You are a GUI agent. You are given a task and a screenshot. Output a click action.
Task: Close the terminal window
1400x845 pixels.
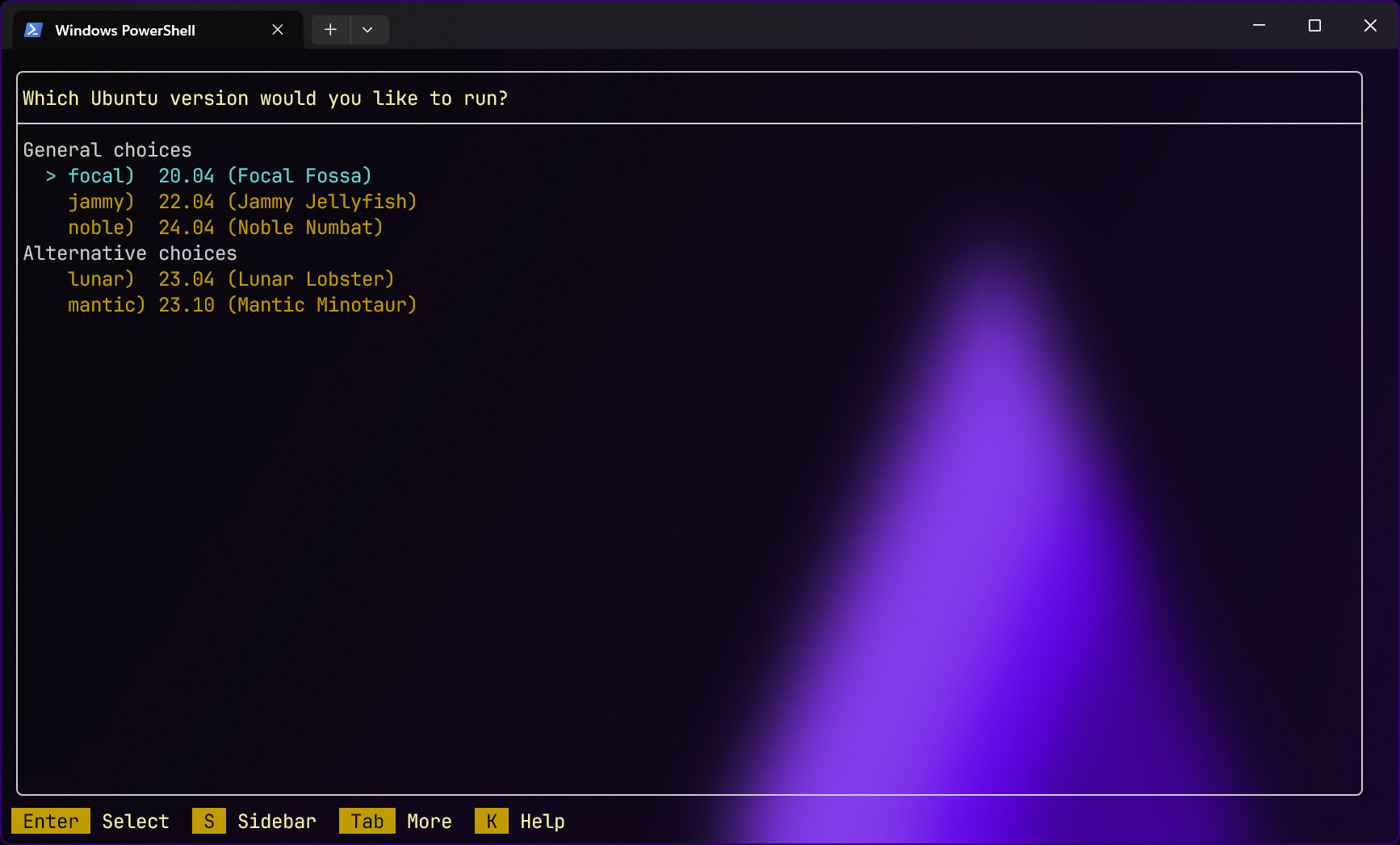coord(1370,26)
